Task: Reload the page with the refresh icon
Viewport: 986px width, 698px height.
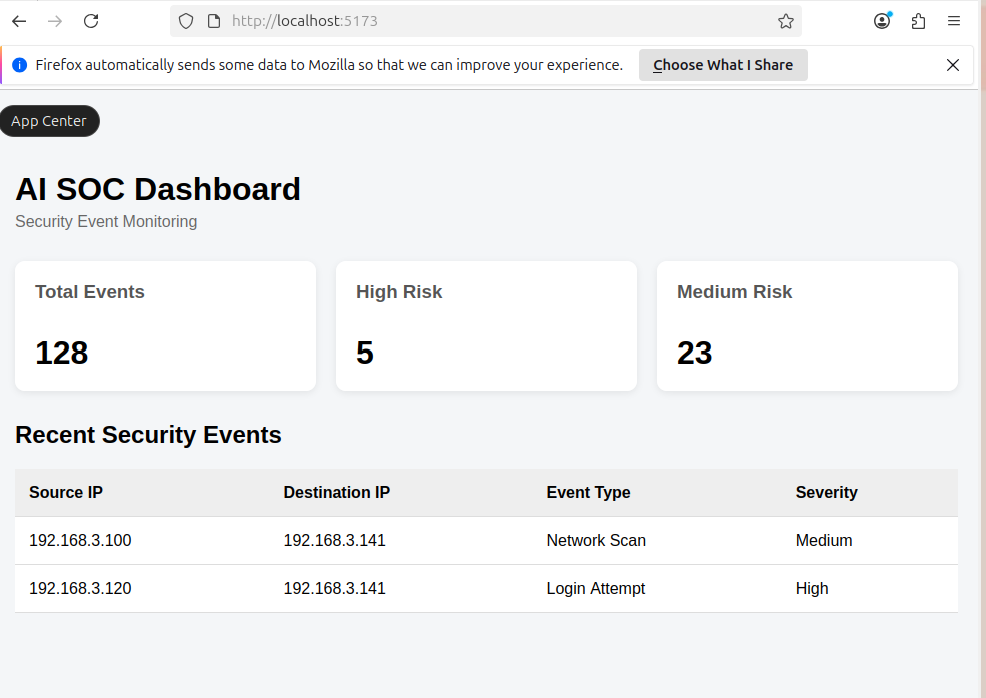Action: click(91, 21)
